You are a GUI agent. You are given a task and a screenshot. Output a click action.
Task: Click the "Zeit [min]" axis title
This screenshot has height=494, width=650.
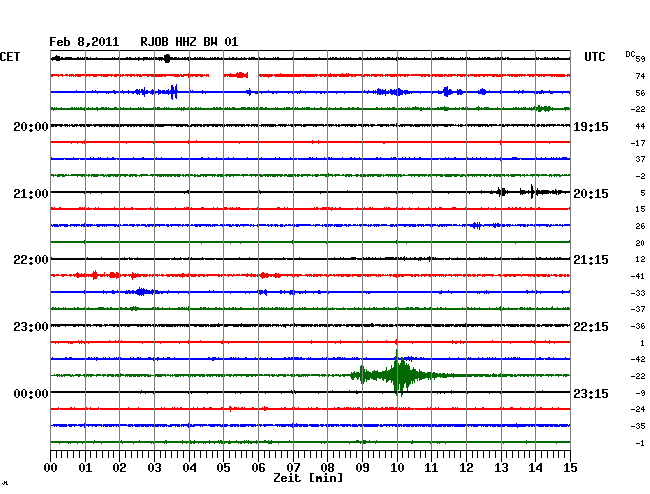(x=308, y=478)
